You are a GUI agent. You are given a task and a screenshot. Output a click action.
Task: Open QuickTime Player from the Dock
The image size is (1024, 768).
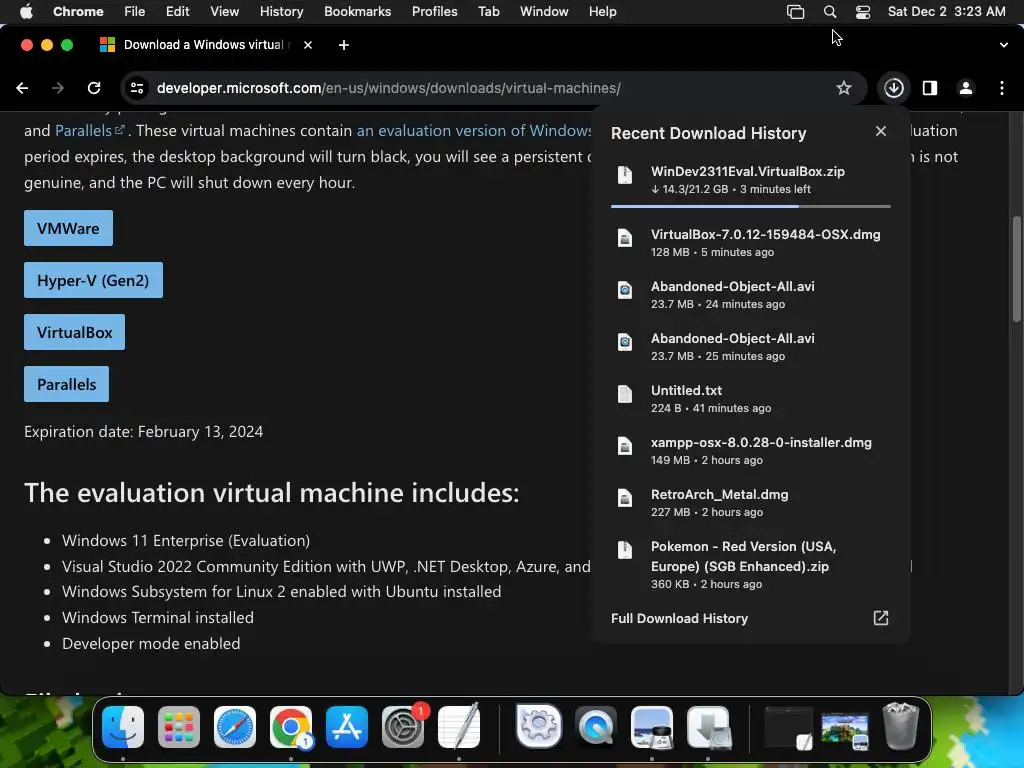point(596,727)
